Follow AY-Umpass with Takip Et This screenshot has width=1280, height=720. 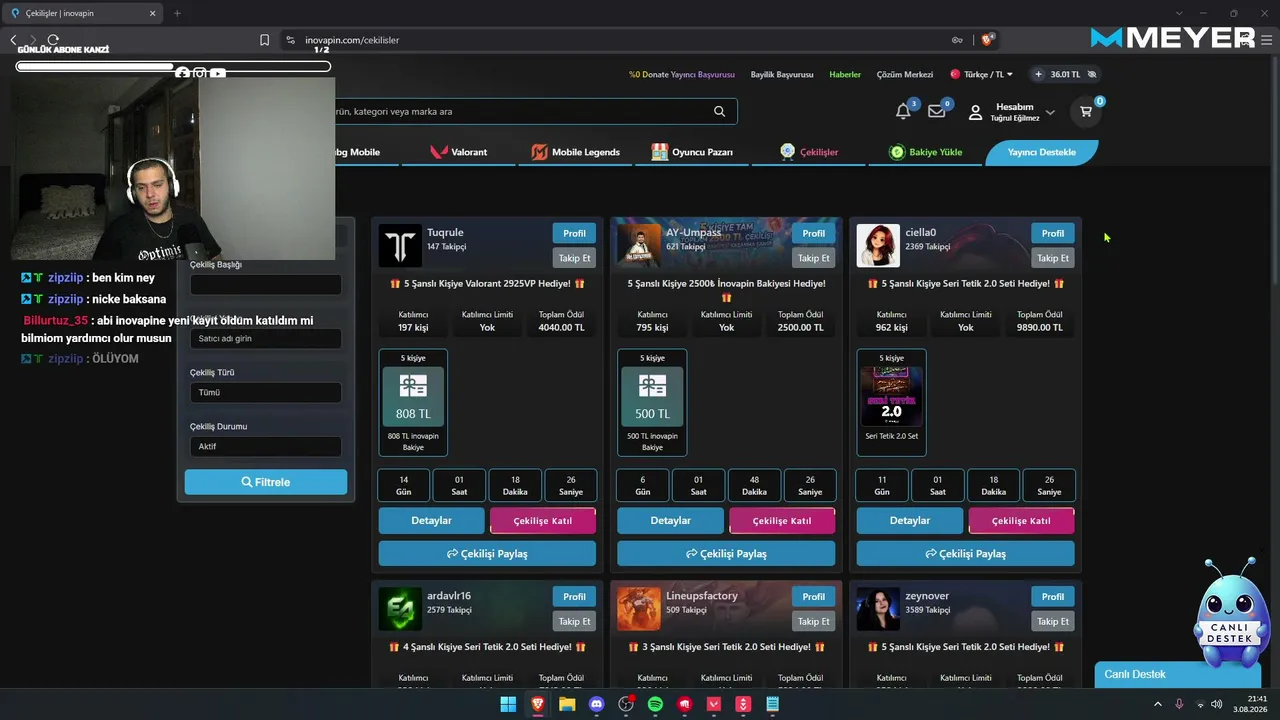coord(814,258)
